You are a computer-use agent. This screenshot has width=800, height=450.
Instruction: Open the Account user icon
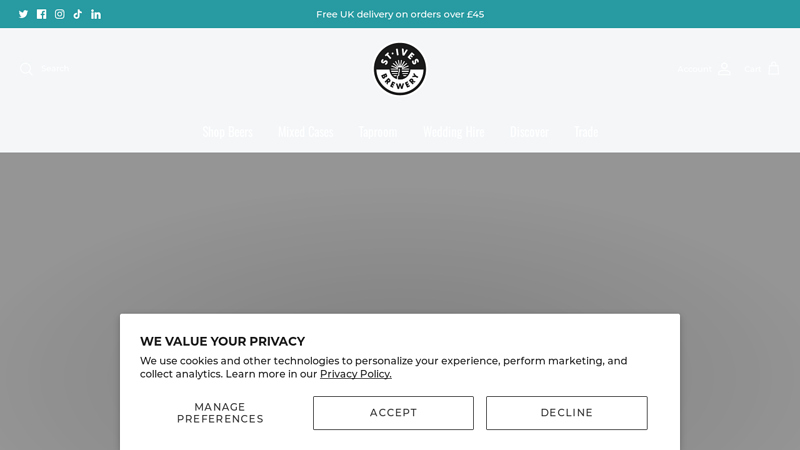(x=724, y=69)
